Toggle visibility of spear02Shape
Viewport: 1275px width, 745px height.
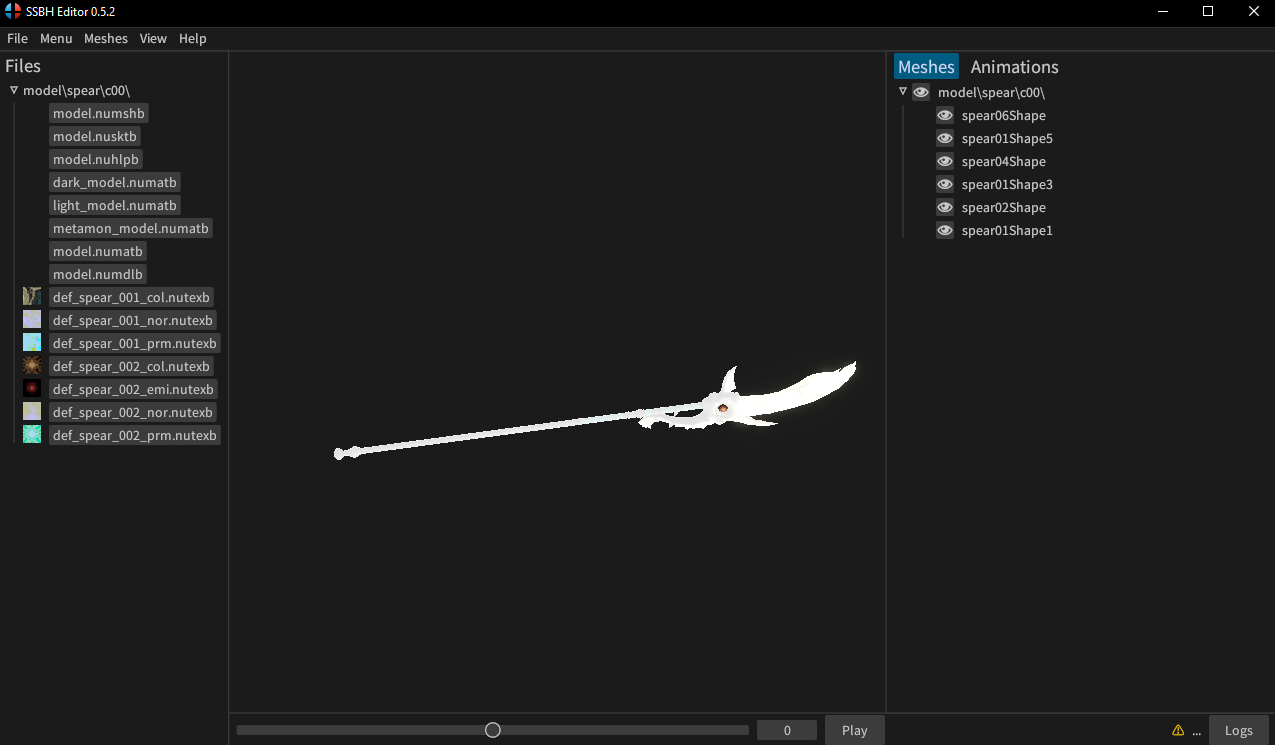pos(945,207)
